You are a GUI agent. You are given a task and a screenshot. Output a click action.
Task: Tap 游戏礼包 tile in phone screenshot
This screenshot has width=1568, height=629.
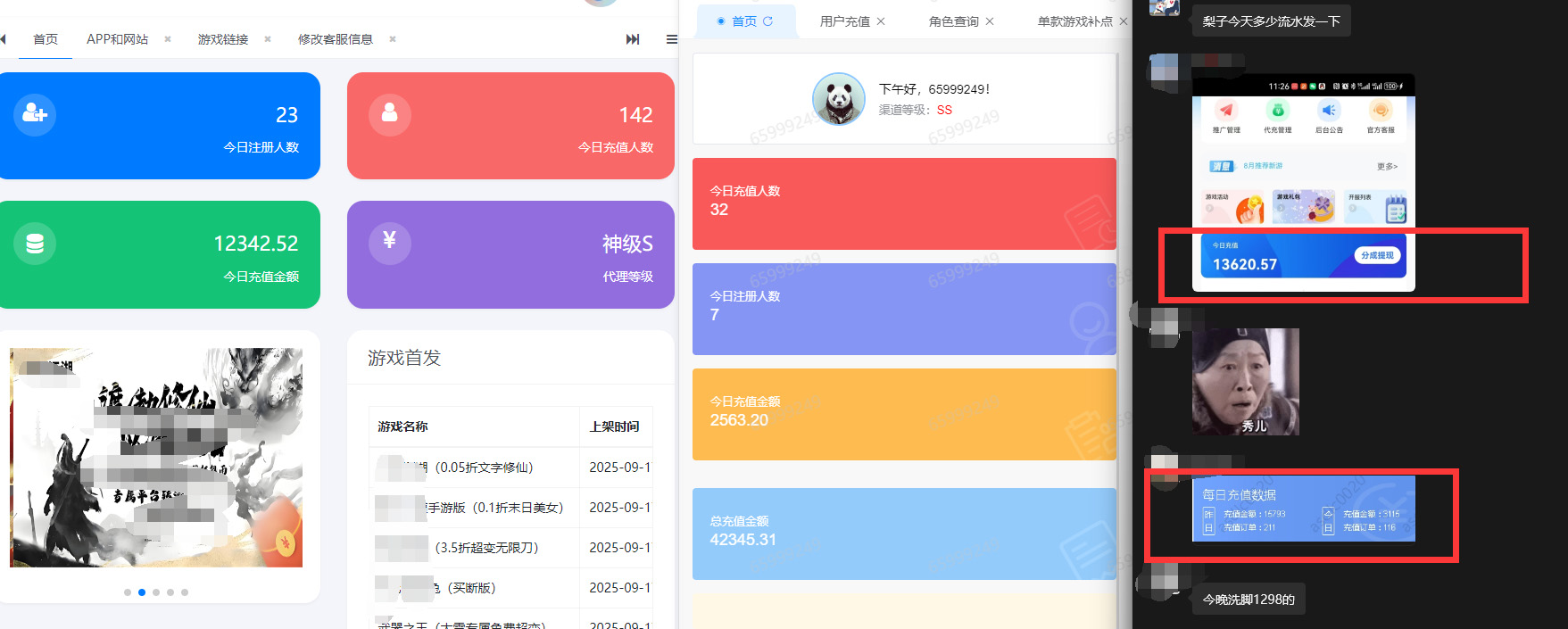1304,207
